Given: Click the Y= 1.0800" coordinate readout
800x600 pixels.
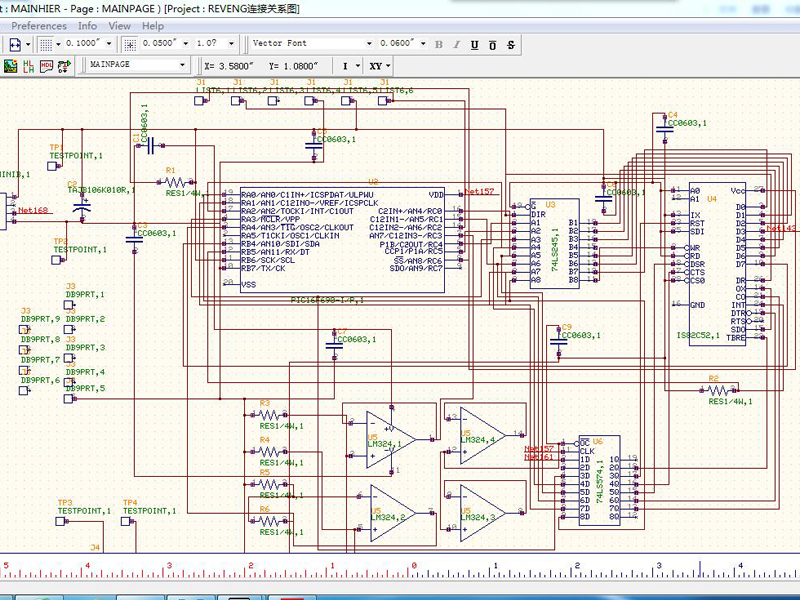Looking at the screenshot, I should [x=293, y=66].
